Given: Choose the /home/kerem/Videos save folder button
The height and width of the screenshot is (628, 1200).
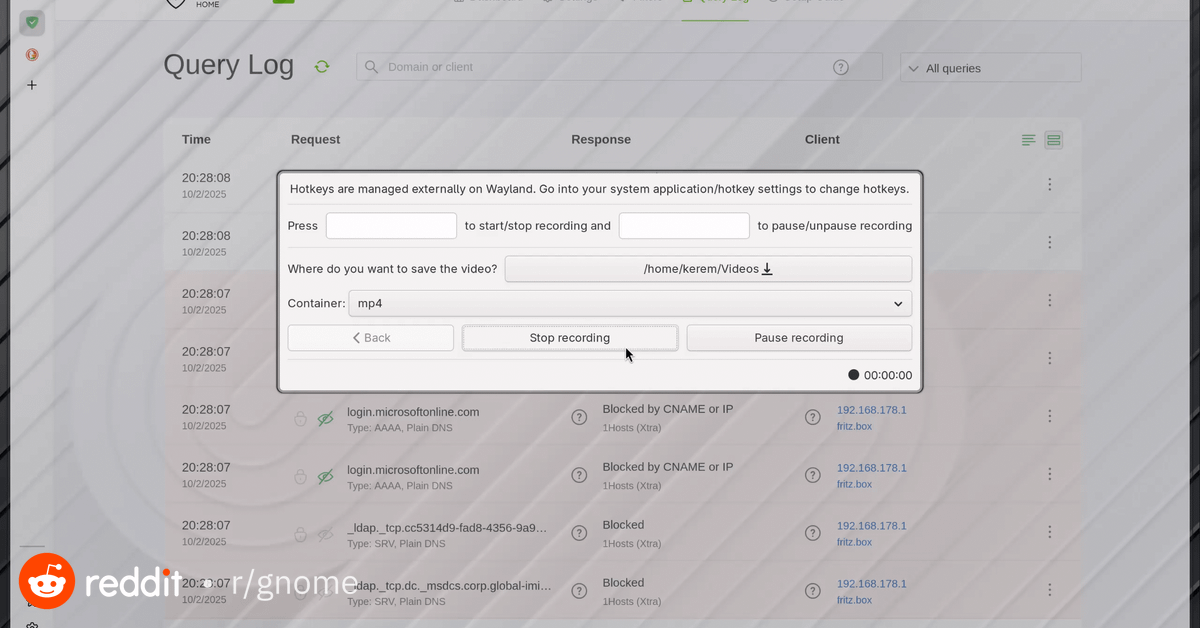Looking at the screenshot, I should pyautogui.click(x=708, y=269).
